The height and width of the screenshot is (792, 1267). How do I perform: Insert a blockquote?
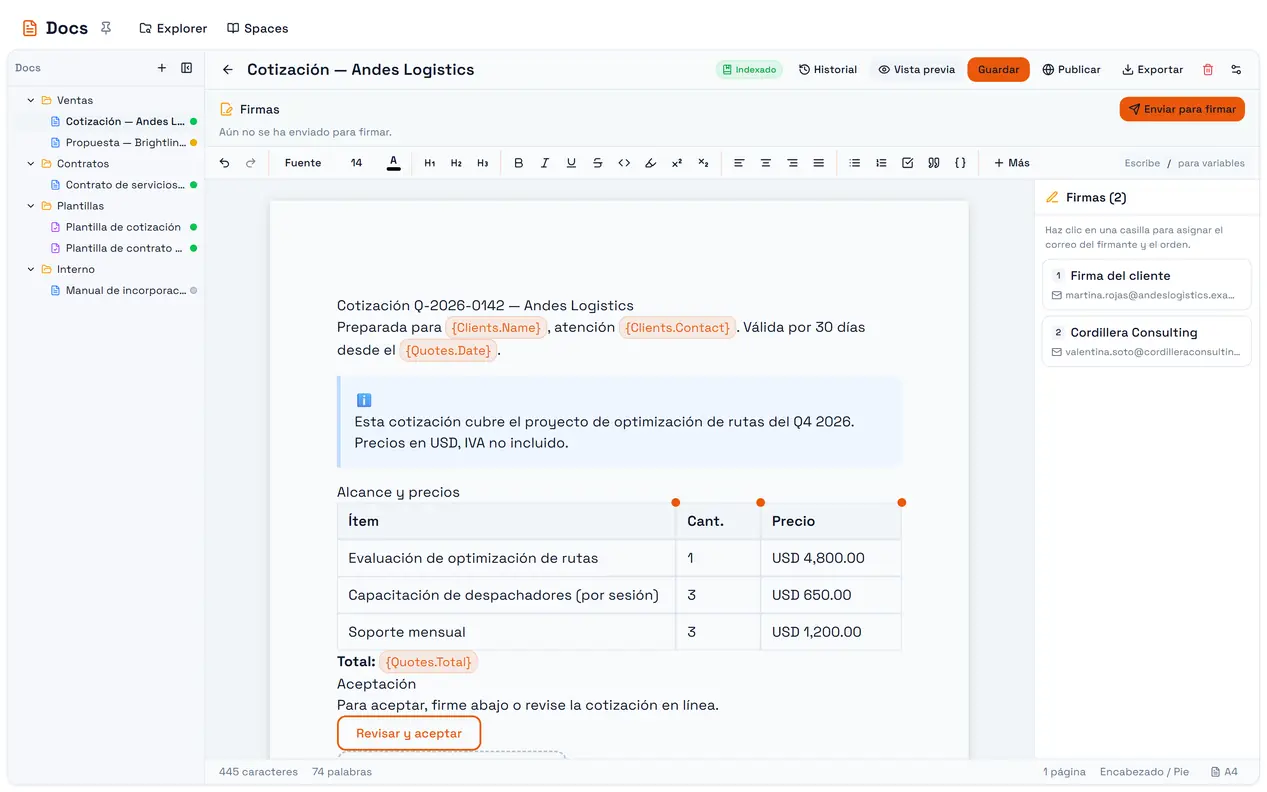pos(934,163)
